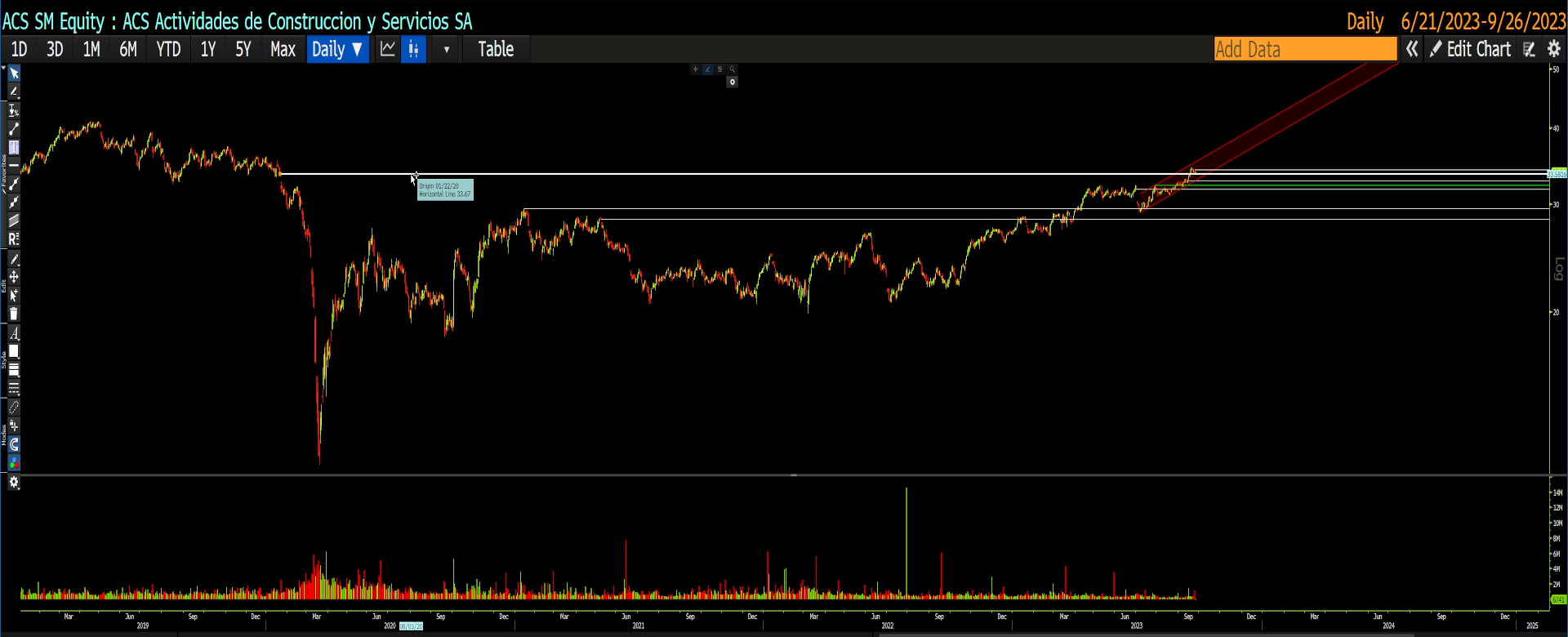Select the pitchfork line tool

pyautogui.click(x=14, y=202)
